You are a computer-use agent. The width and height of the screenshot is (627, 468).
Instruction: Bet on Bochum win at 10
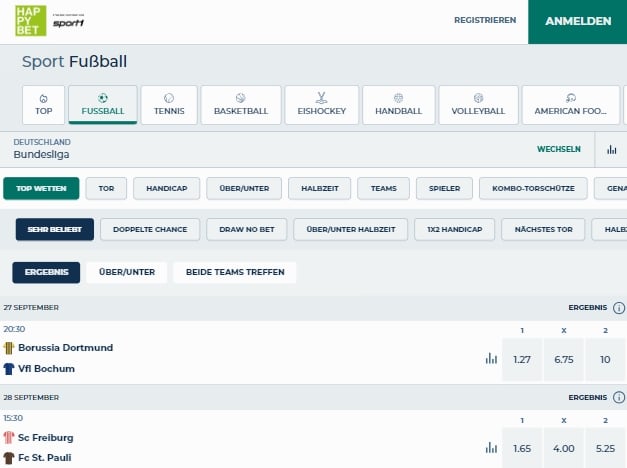[605, 360]
